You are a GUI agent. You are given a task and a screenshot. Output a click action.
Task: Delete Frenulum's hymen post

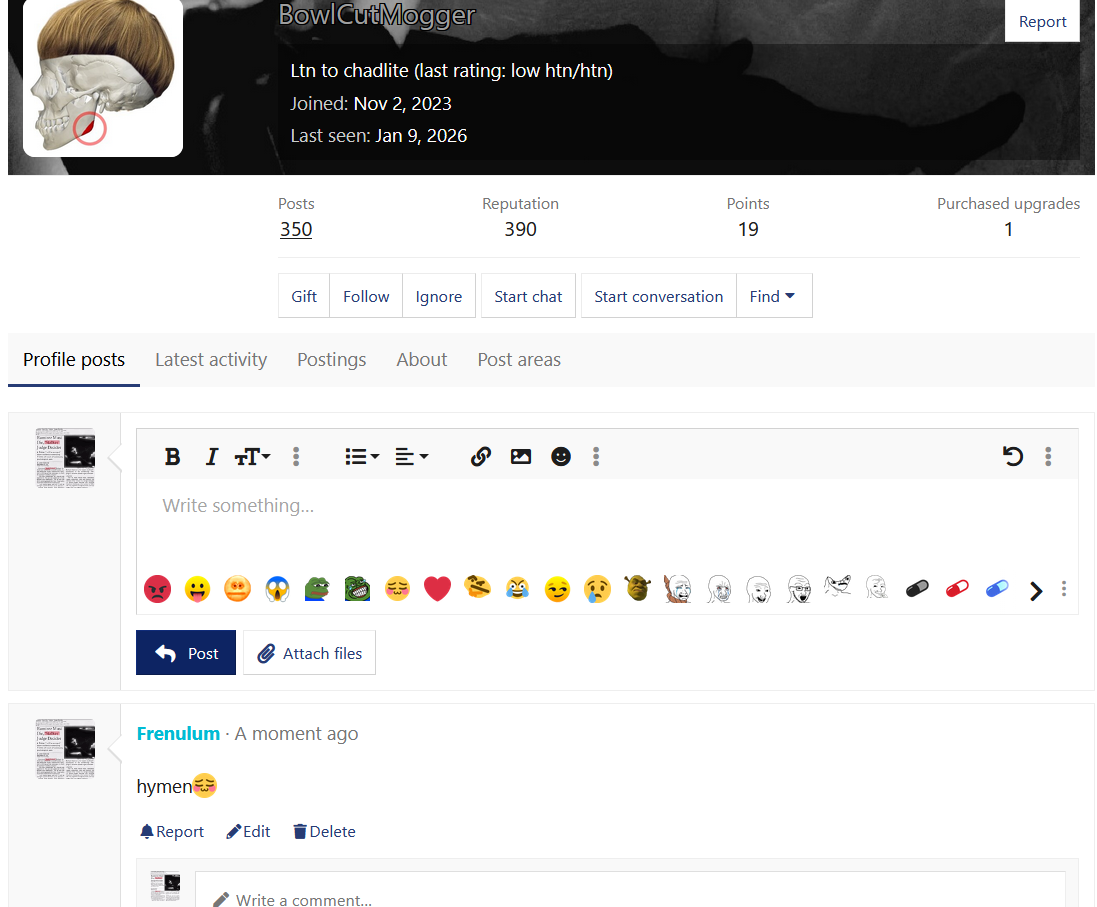coord(324,831)
